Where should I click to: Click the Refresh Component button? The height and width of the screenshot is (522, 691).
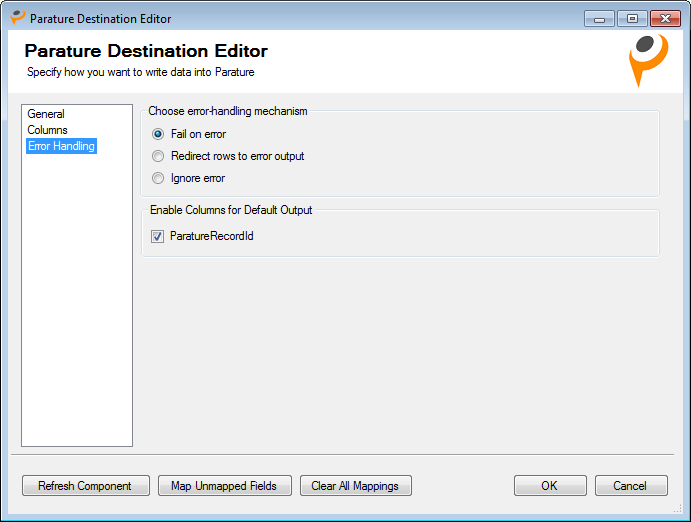click(x=85, y=485)
